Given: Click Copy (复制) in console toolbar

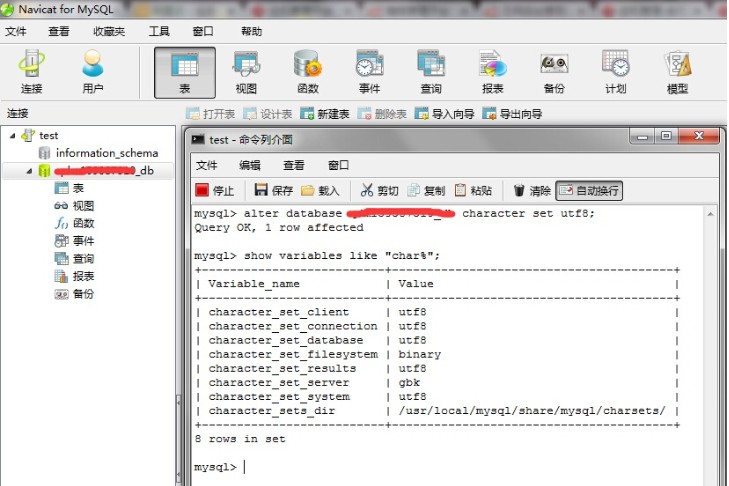Looking at the screenshot, I should pos(426,190).
